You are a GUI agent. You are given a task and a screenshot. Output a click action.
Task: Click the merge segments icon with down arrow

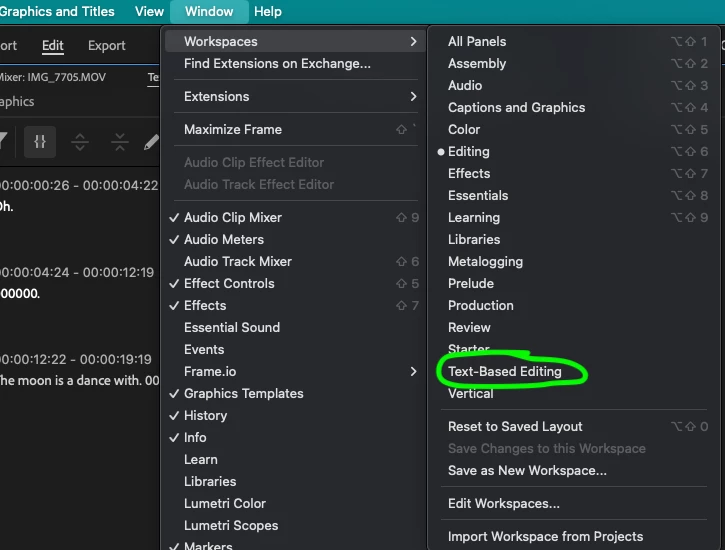[x=120, y=142]
